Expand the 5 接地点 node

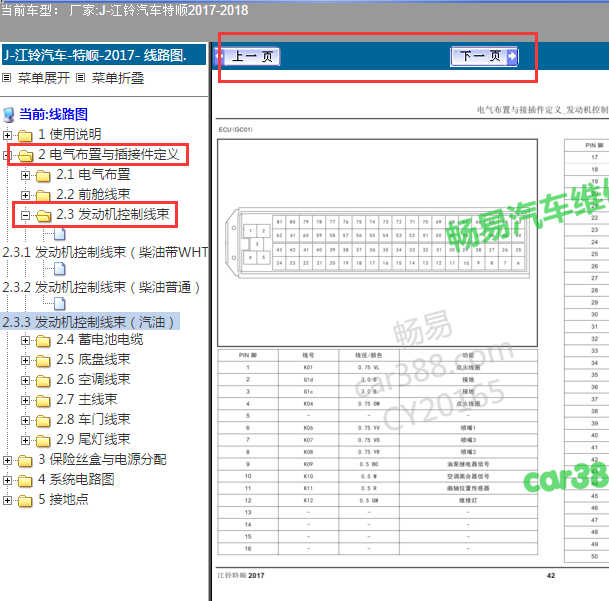[7, 500]
